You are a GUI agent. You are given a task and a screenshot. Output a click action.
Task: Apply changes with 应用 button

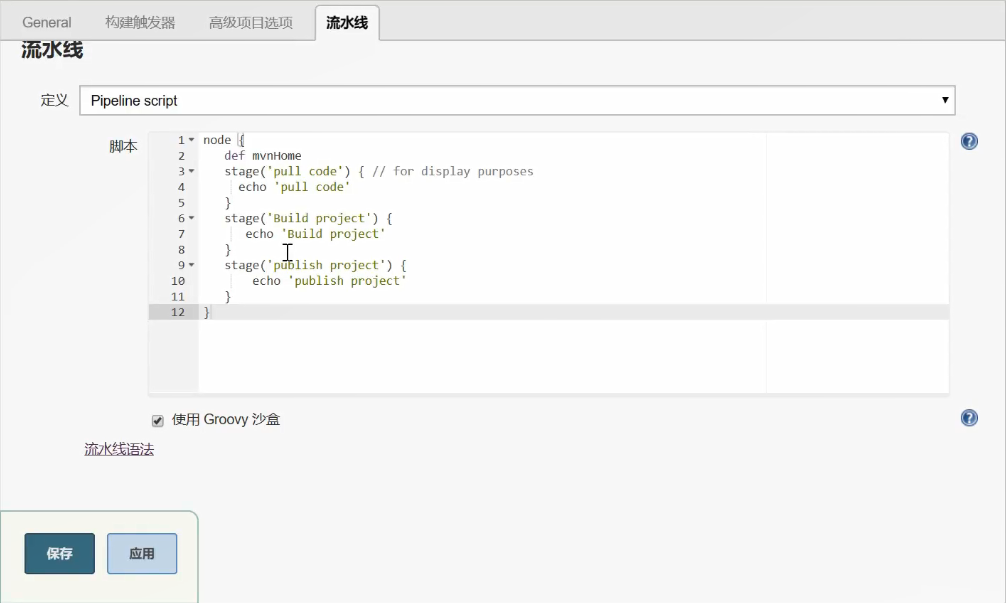pyautogui.click(x=142, y=554)
